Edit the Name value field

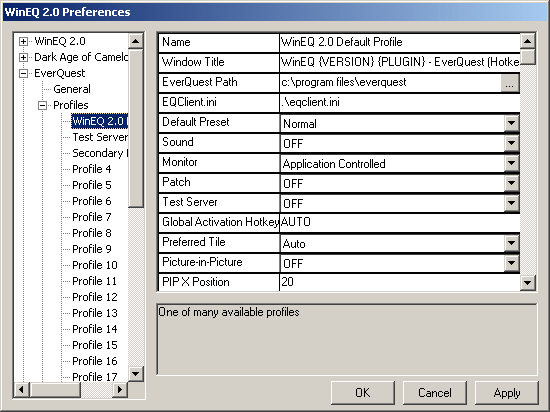tap(400, 42)
